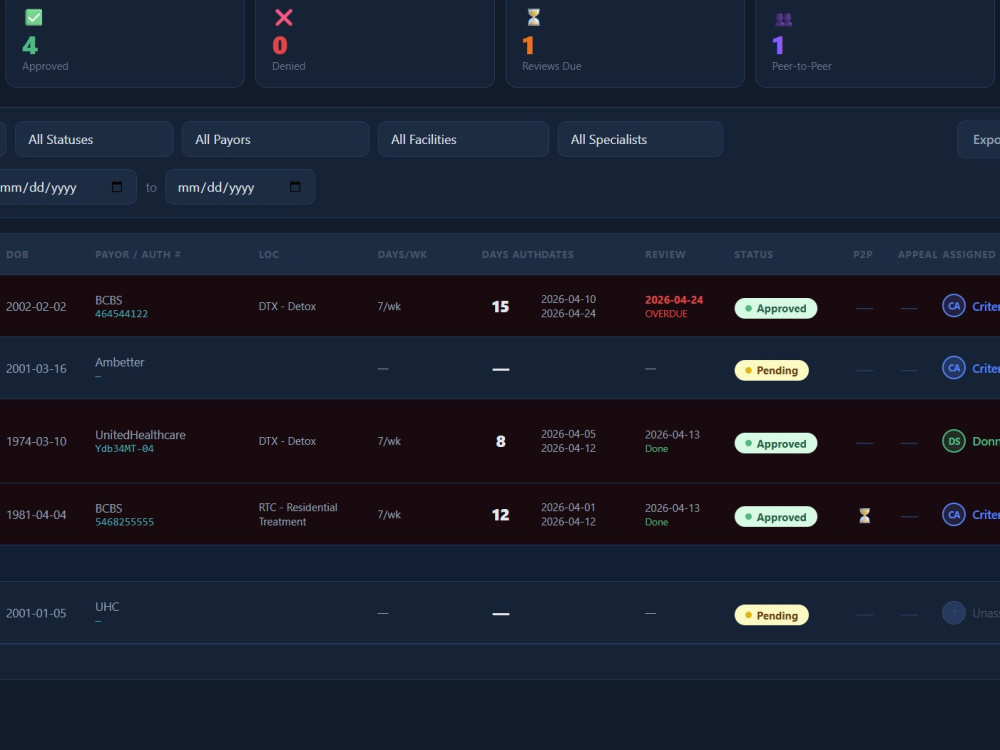This screenshot has height=750, width=1000.
Task: Click DOB 2001-01-05 cell
Action: 36,613
